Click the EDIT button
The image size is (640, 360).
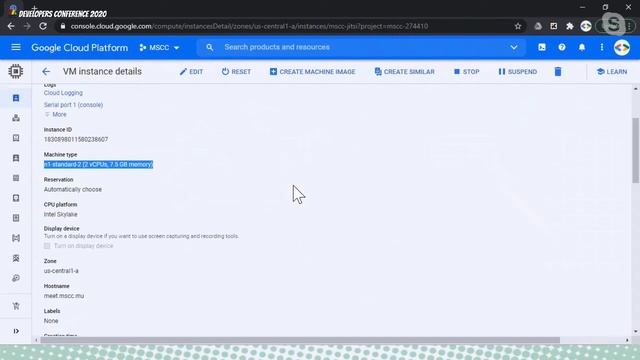(191, 72)
